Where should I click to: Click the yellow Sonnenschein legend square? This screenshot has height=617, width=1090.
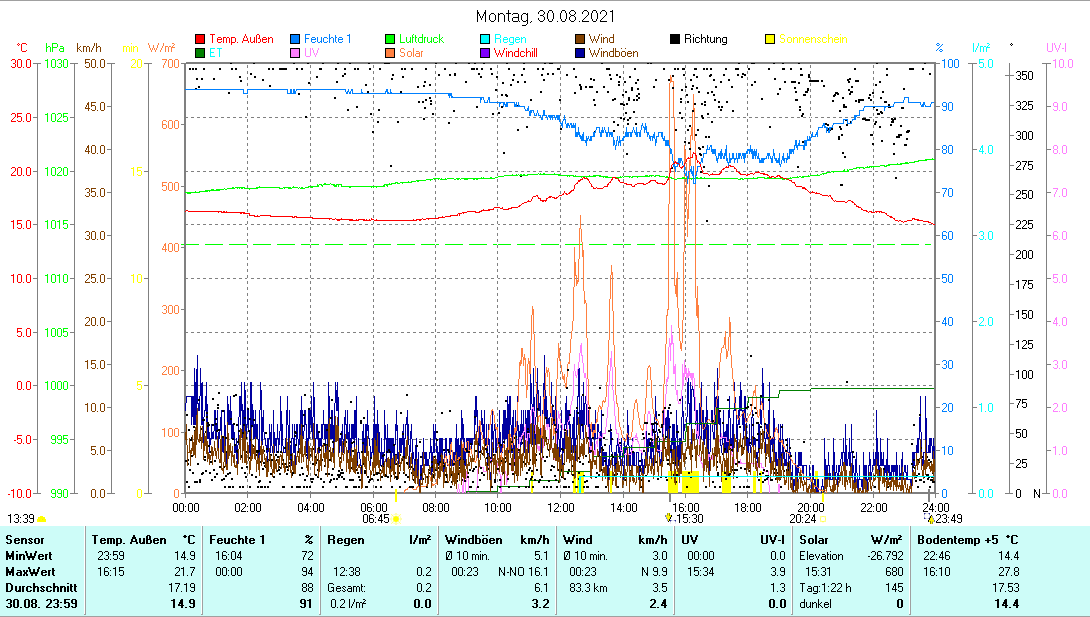coord(770,39)
